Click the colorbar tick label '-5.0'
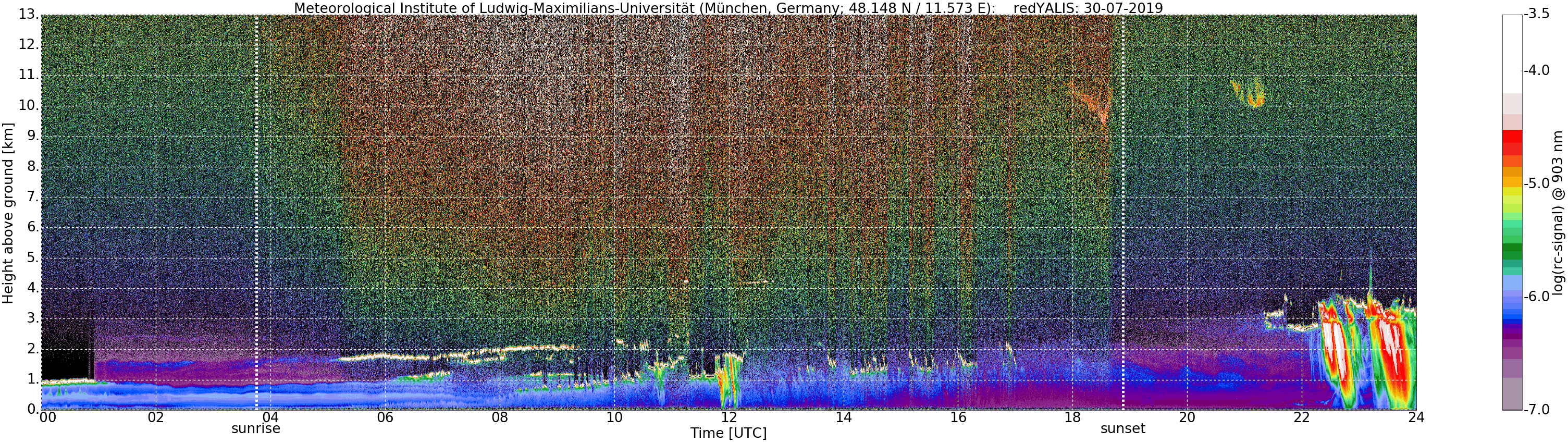The height and width of the screenshot is (443, 1568). (x=1536, y=184)
